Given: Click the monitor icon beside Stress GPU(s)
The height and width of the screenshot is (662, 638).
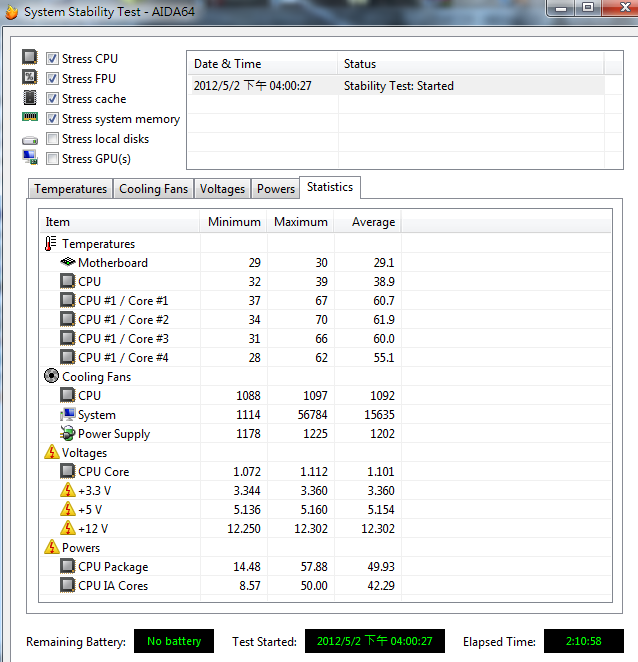Looking at the screenshot, I should coord(30,157).
